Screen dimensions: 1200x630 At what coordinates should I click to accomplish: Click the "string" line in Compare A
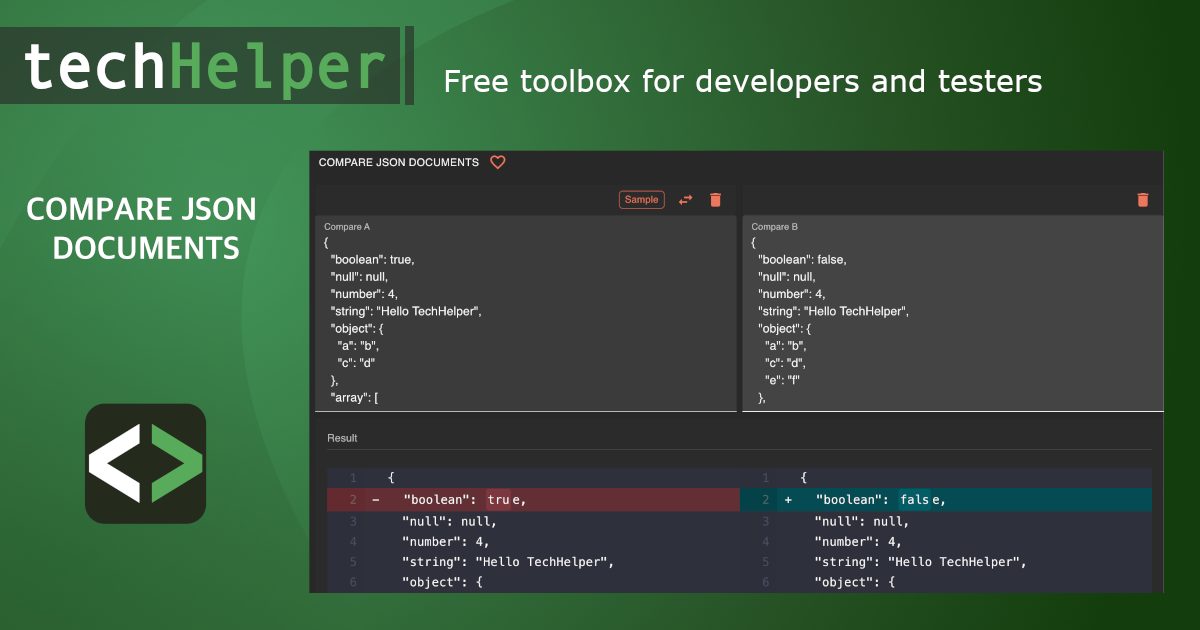[406, 311]
